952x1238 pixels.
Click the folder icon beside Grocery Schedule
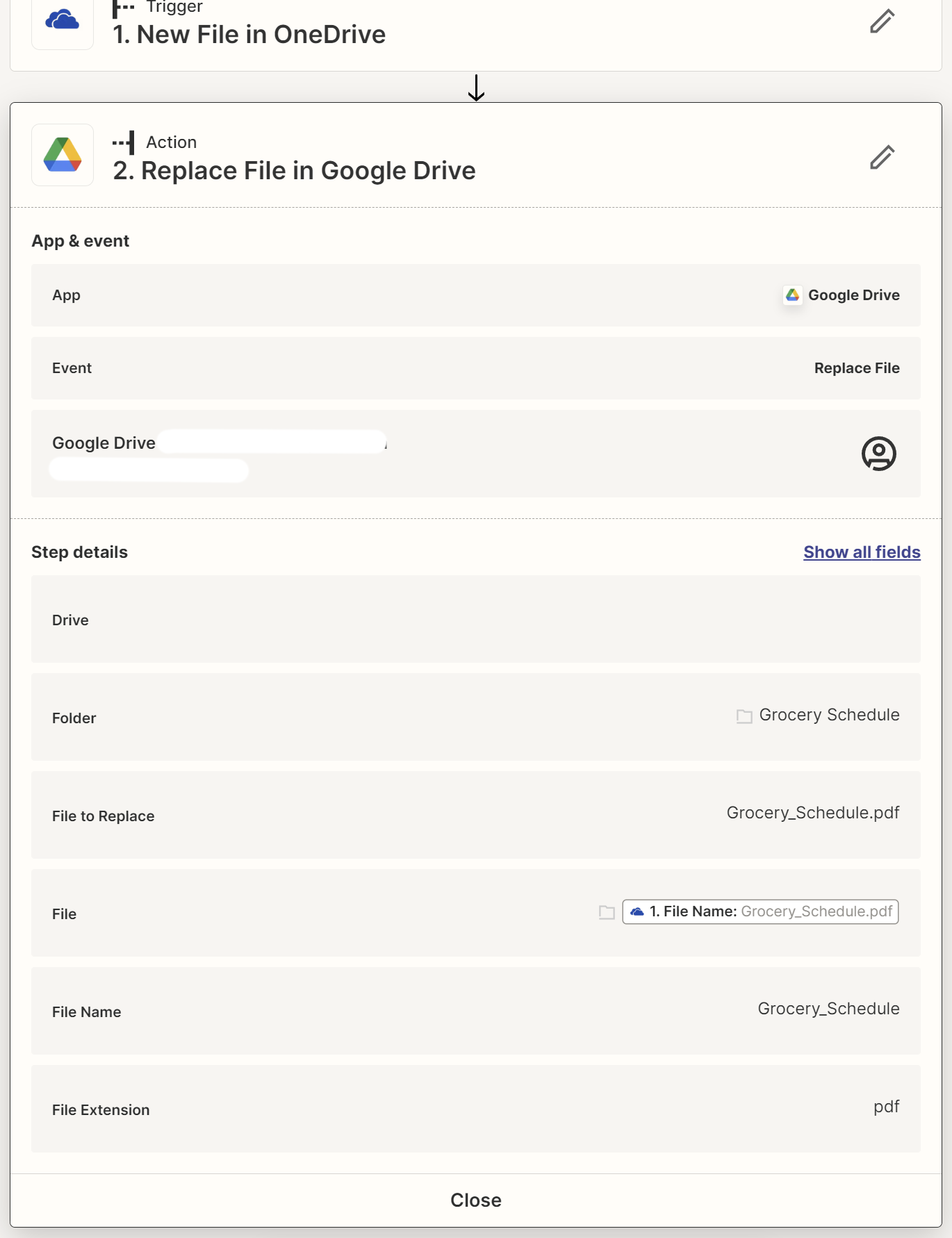click(744, 716)
